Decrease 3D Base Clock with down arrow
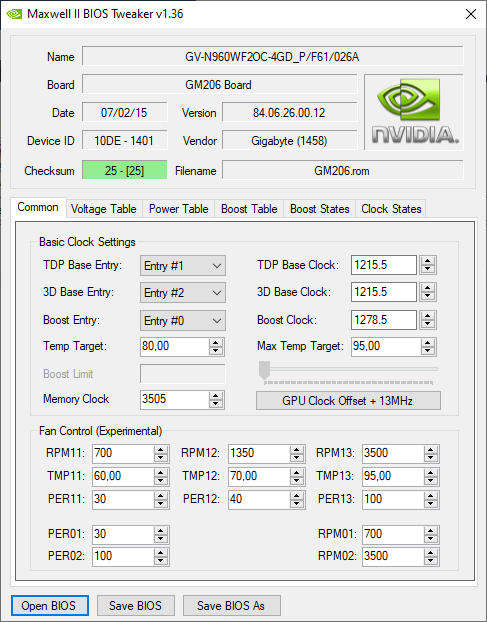487x622 pixels. 428,296
